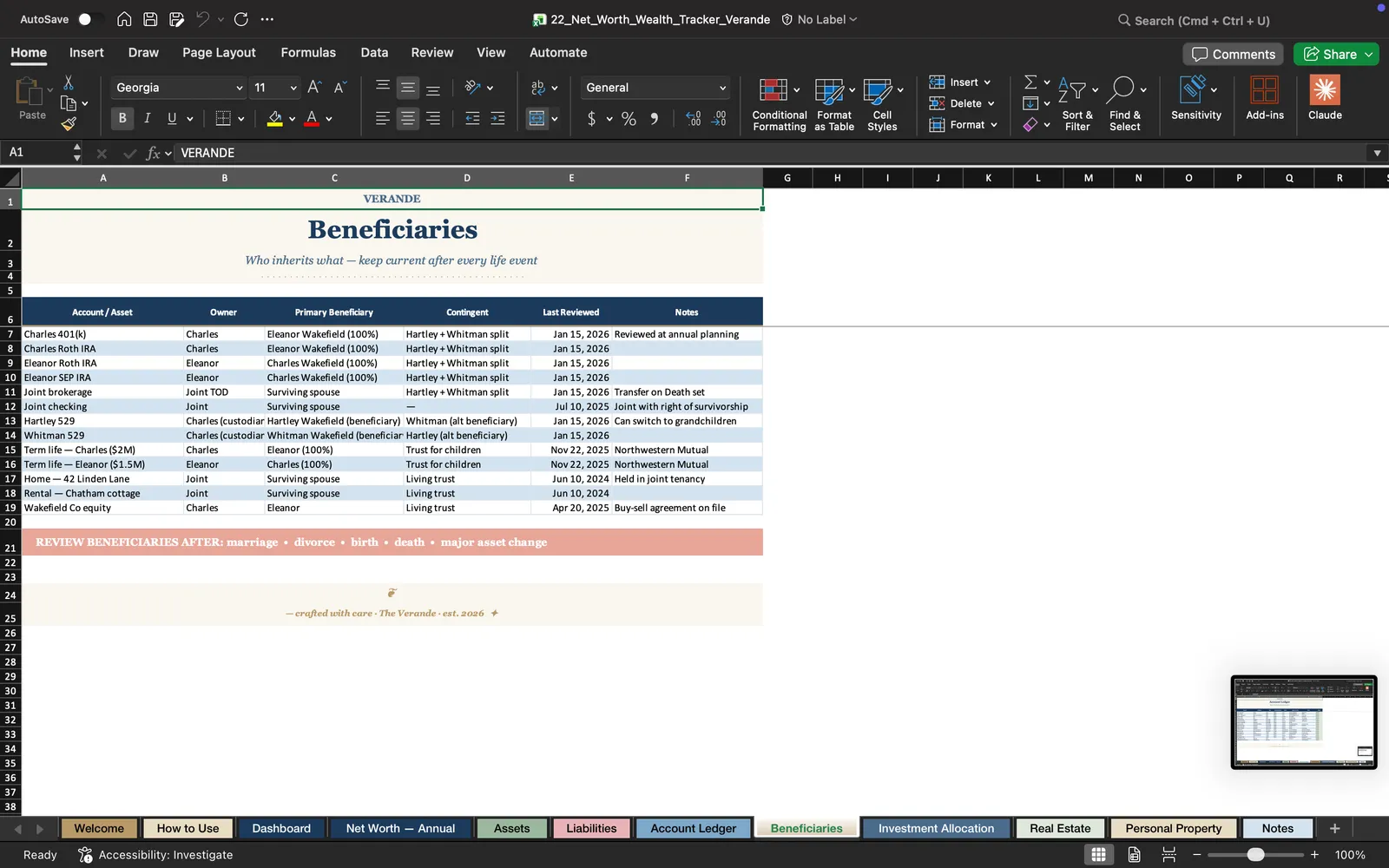Screen dimensions: 1389x868
Task: Click the zoom slider handle
Action: [x=1255, y=855]
